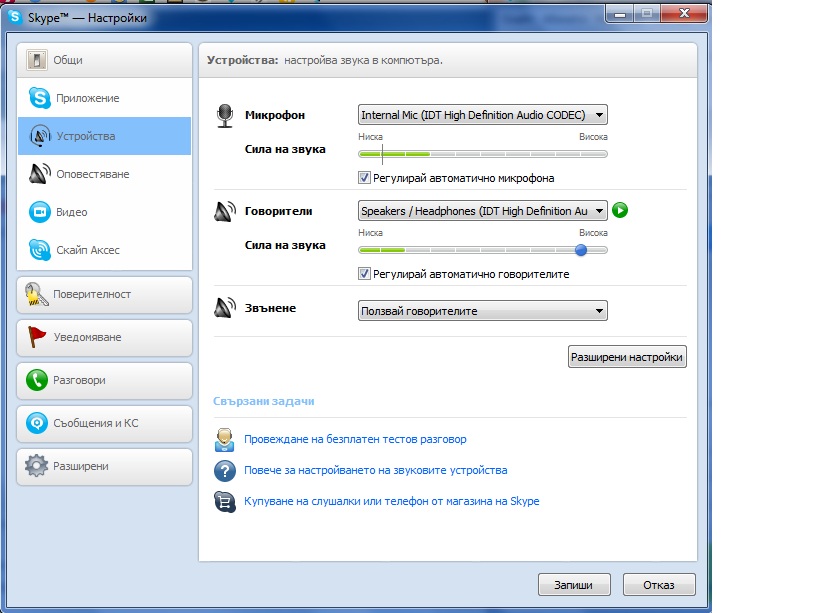The height and width of the screenshot is (613, 819).
Task: Click the Skype logo icon beside Приложение
Action: (40, 98)
